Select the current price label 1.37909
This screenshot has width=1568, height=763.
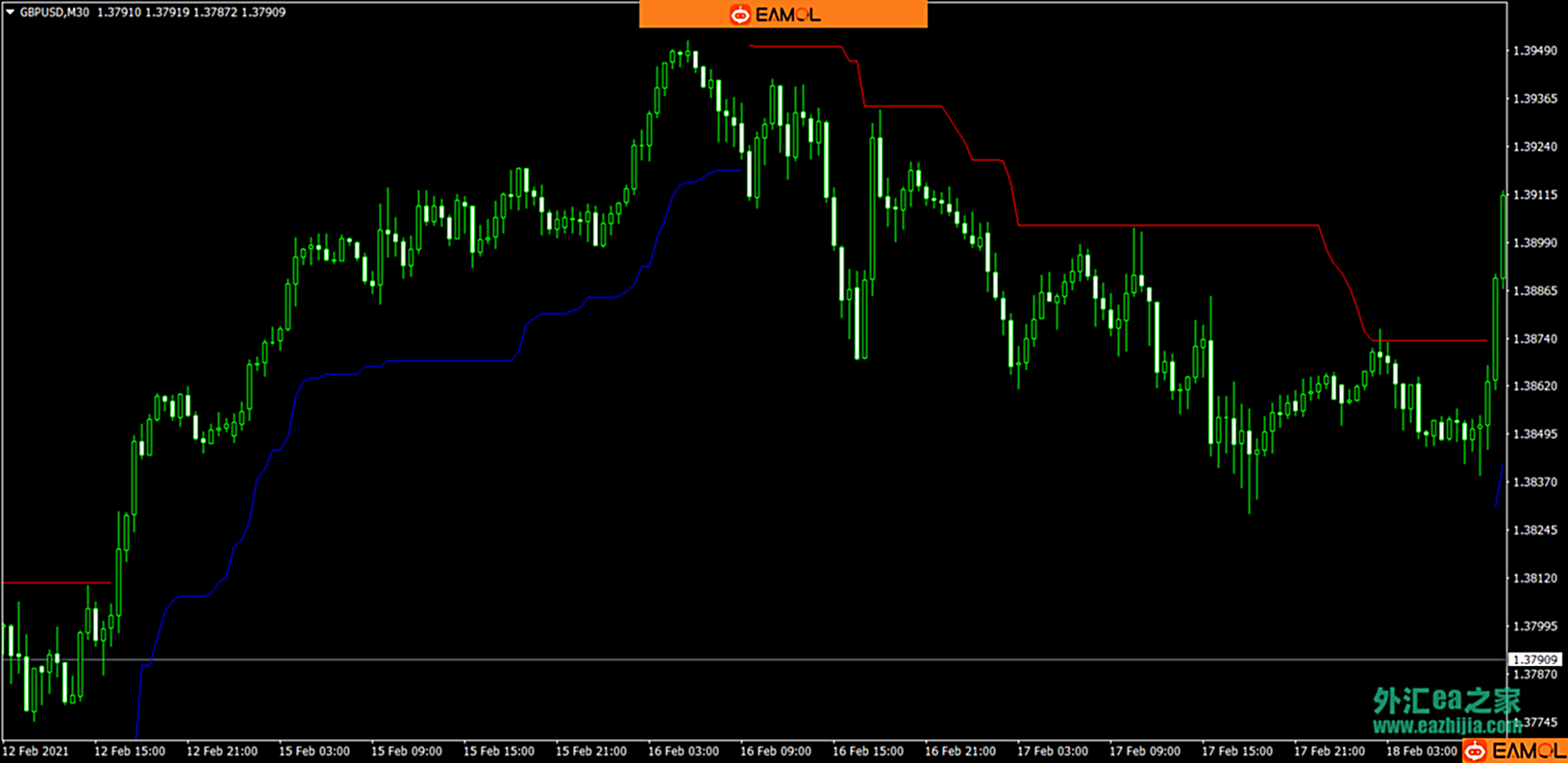pos(1535,659)
